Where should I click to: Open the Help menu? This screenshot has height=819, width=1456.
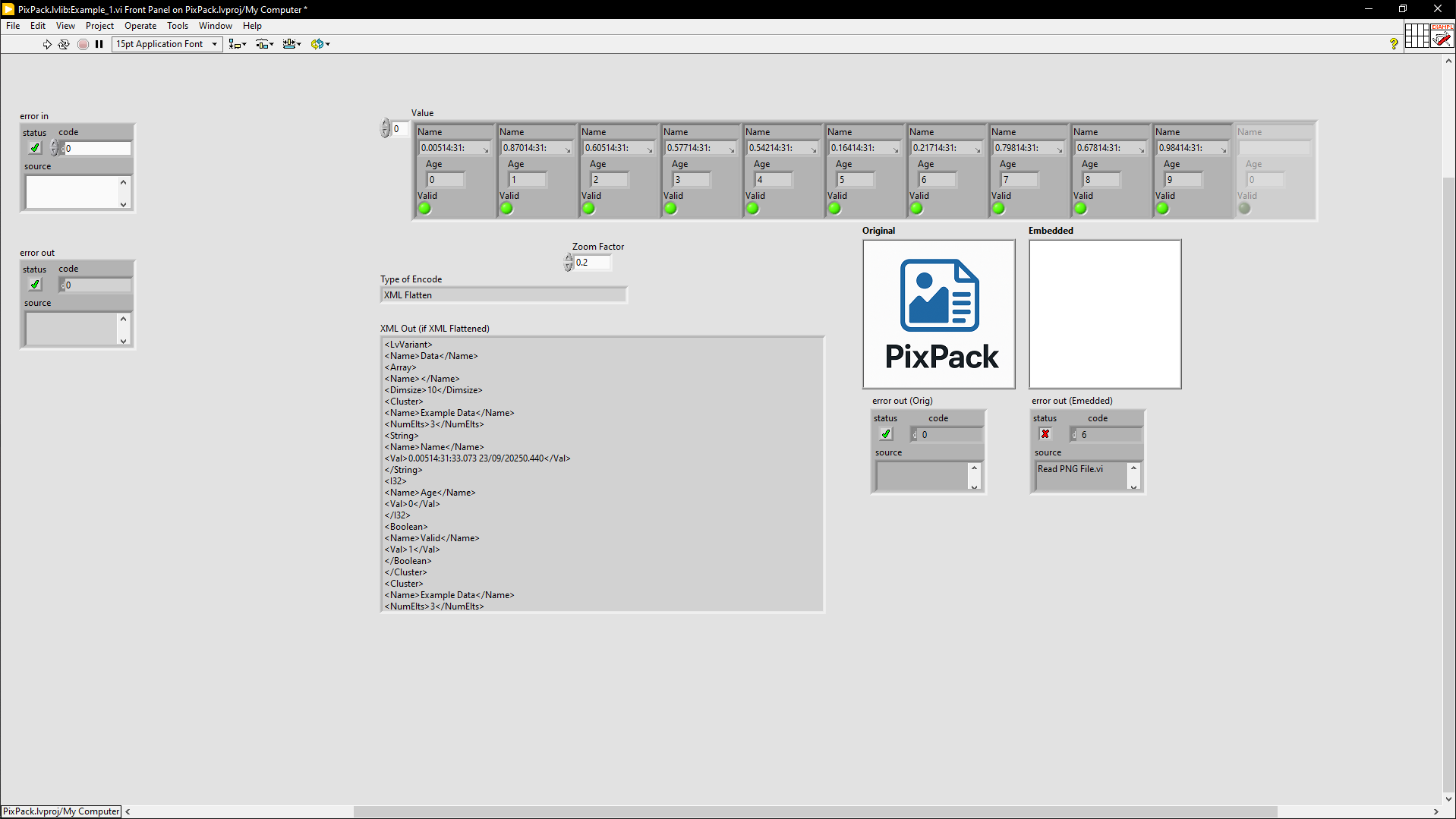point(252,26)
